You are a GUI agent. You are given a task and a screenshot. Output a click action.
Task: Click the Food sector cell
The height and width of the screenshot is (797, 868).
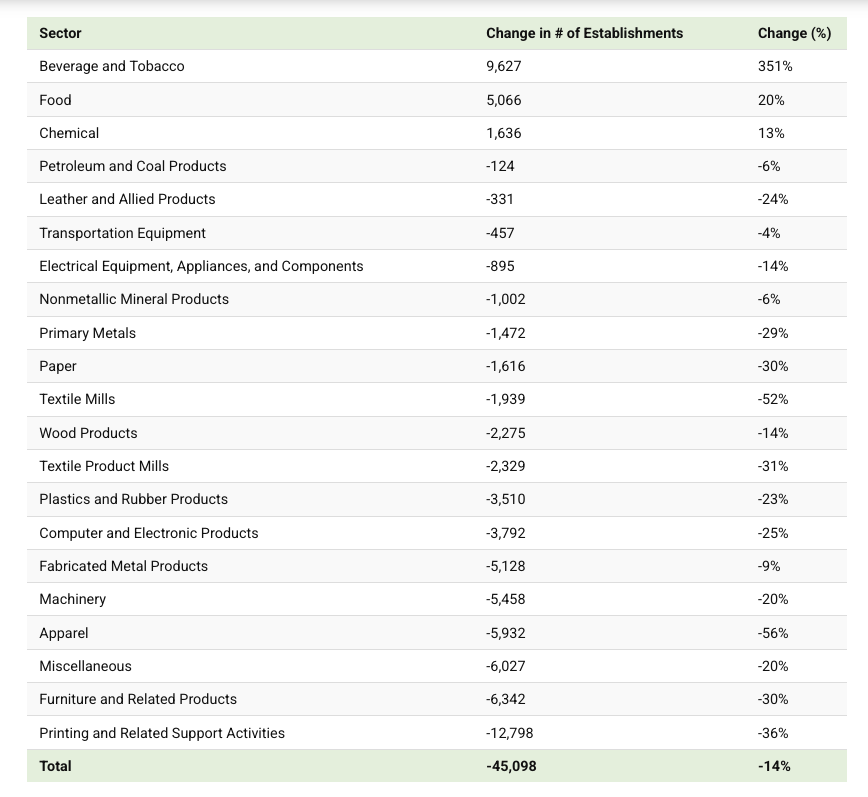point(55,100)
